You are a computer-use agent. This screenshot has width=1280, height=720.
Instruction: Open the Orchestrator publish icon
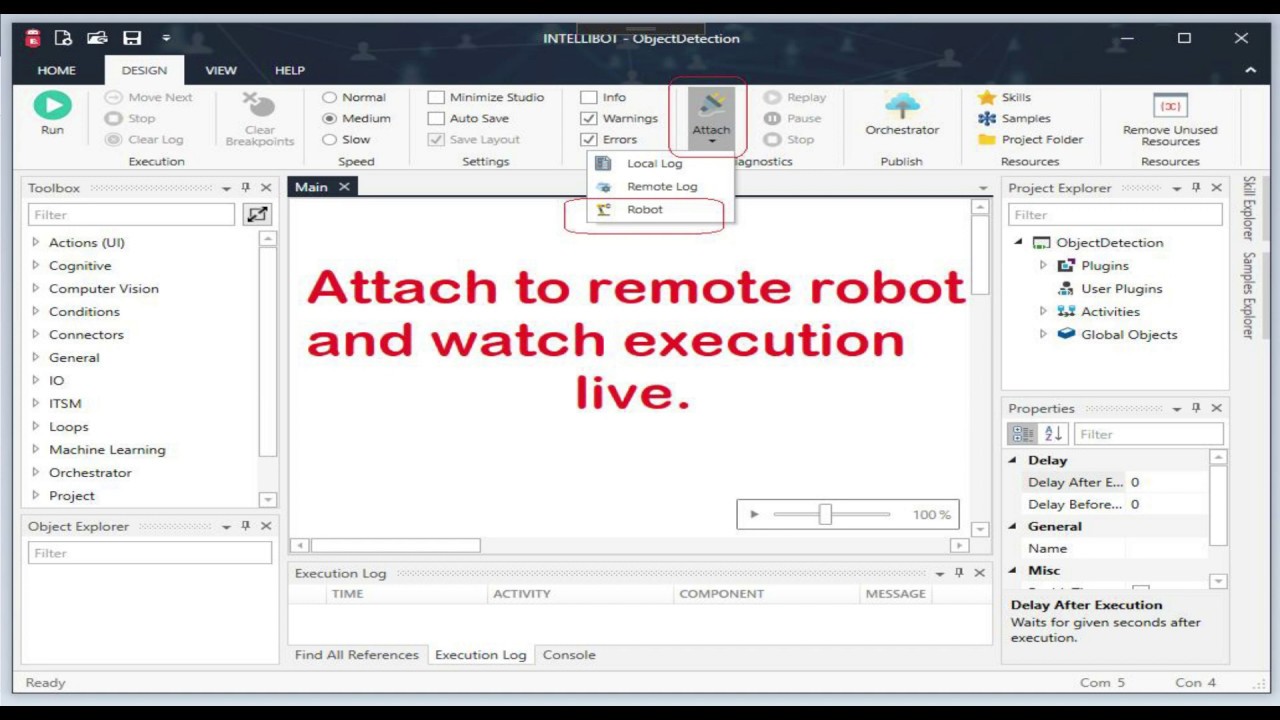902,105
